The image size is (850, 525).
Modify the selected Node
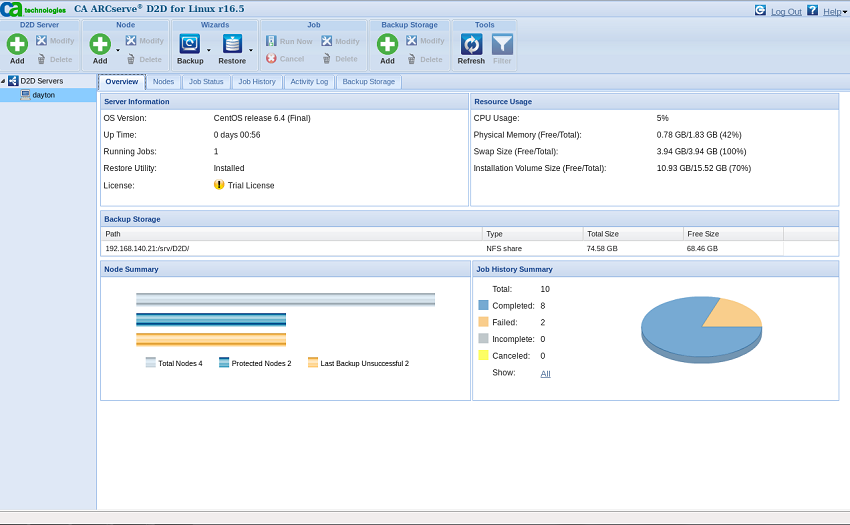pos(144,41)
